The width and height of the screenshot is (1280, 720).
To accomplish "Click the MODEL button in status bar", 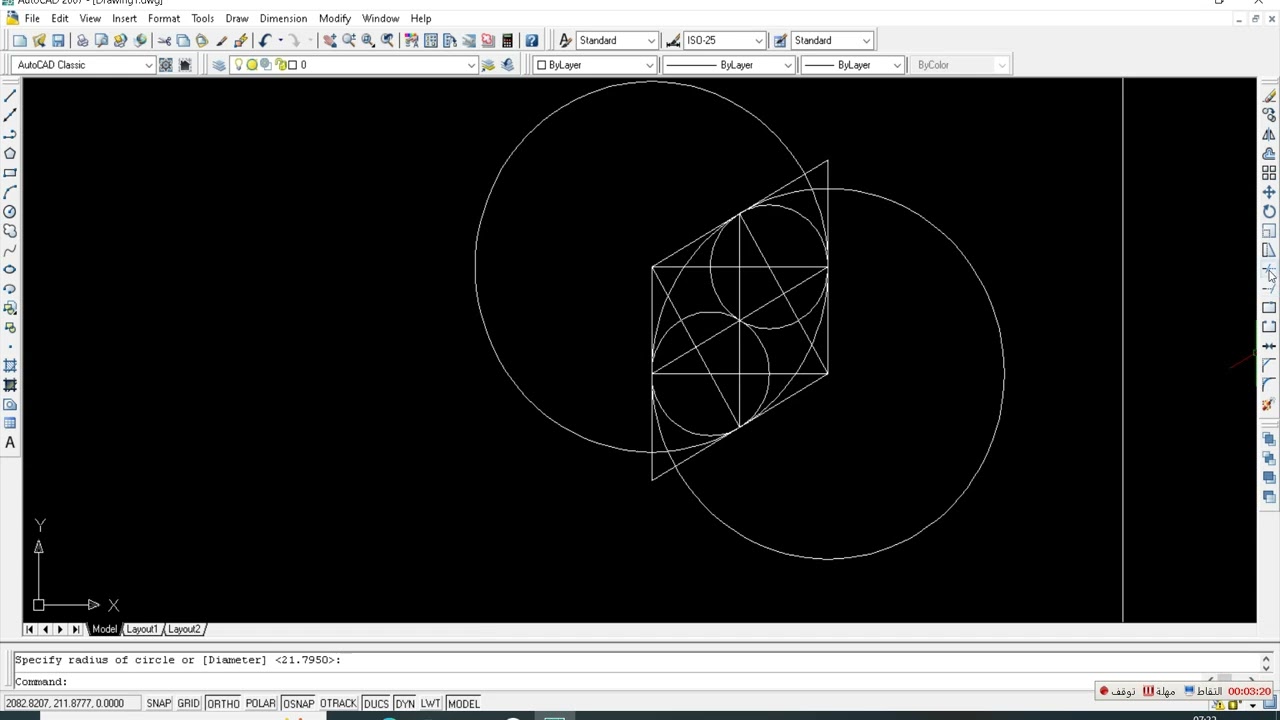I will [x=463, y=704].
